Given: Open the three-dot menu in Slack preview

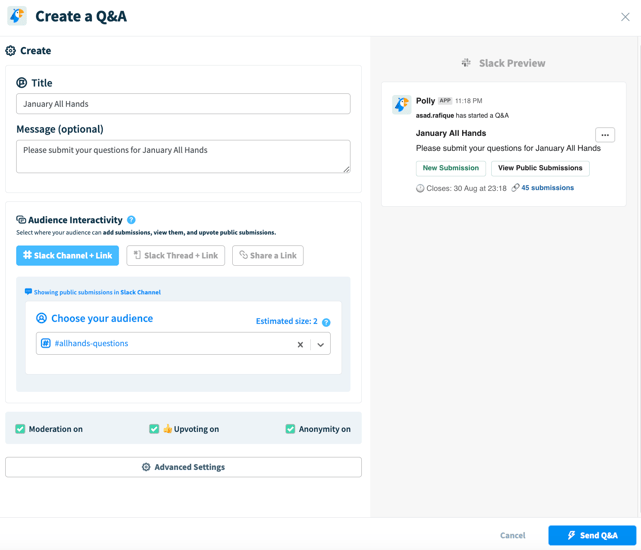Looking at the screenshot, I should pos(605,135).
